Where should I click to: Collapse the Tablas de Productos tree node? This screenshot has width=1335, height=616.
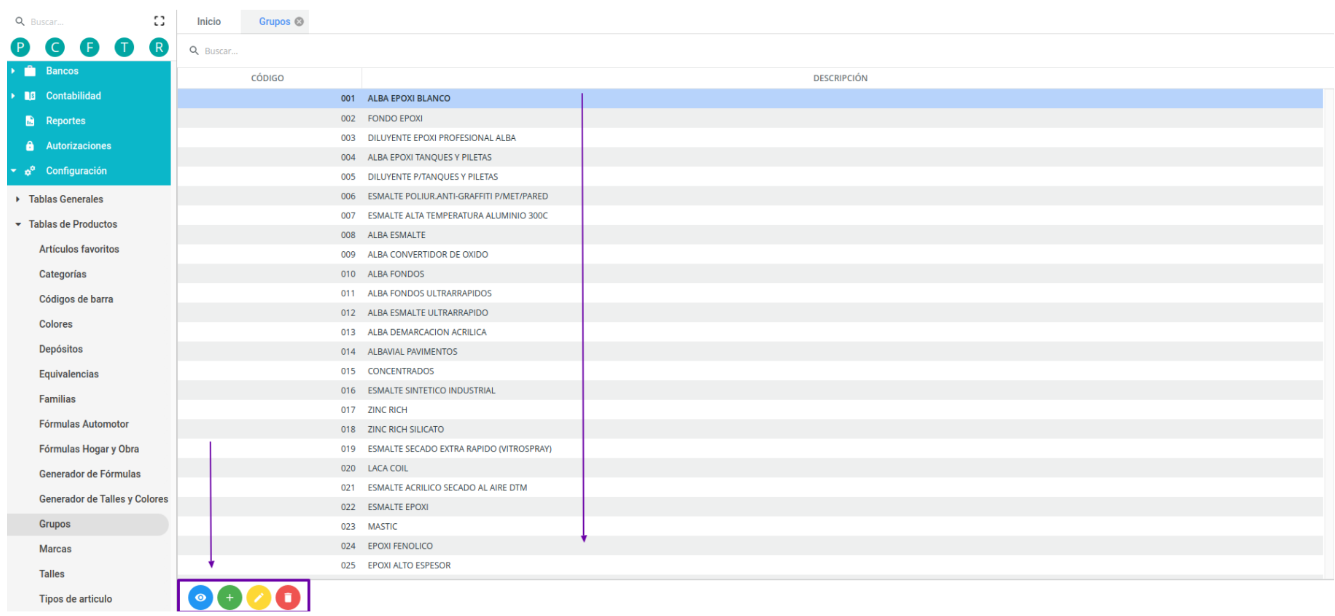[x=19, y=224]
